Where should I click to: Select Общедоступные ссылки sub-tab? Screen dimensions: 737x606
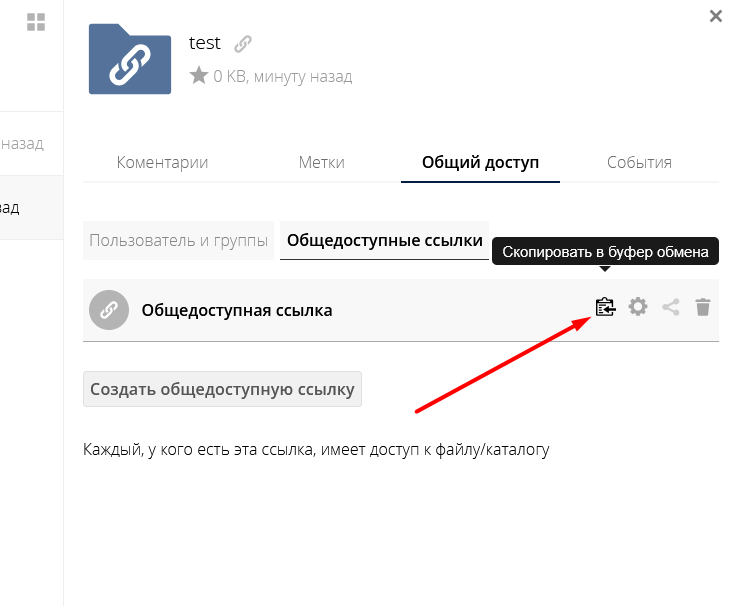coord(384,241)
